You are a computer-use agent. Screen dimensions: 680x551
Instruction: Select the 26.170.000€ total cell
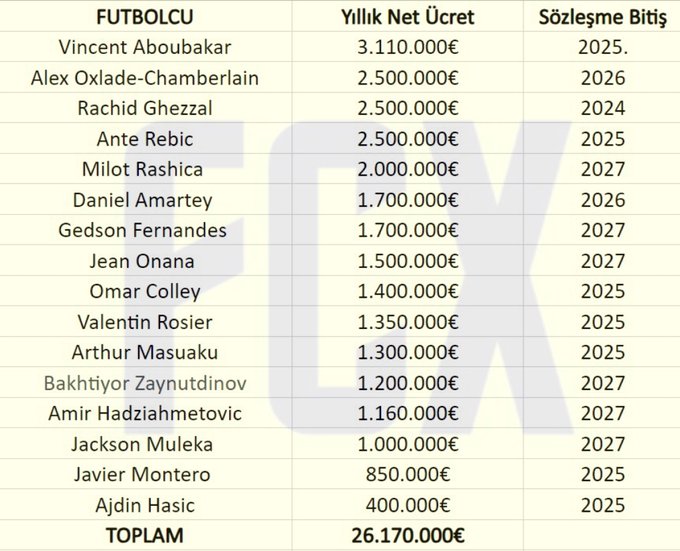[x=408, y=535]
